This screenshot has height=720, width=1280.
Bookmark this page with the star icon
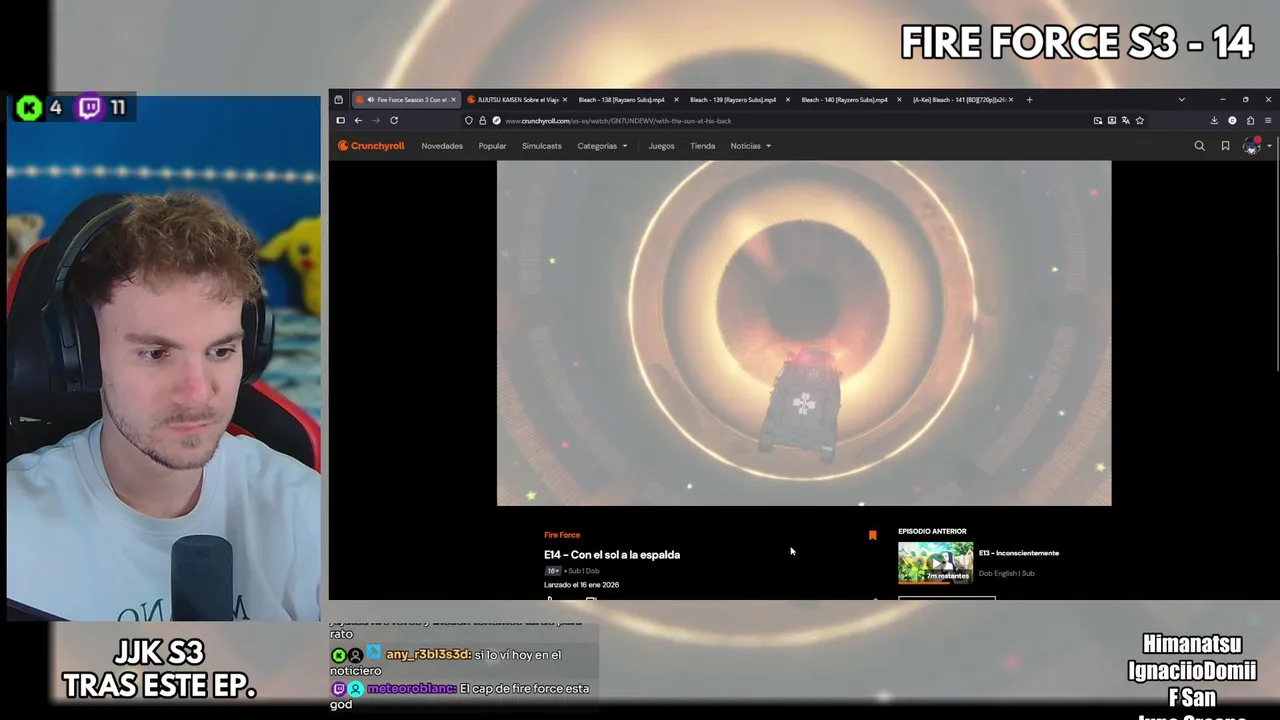pyautogui.click(x=1139, y=120)
